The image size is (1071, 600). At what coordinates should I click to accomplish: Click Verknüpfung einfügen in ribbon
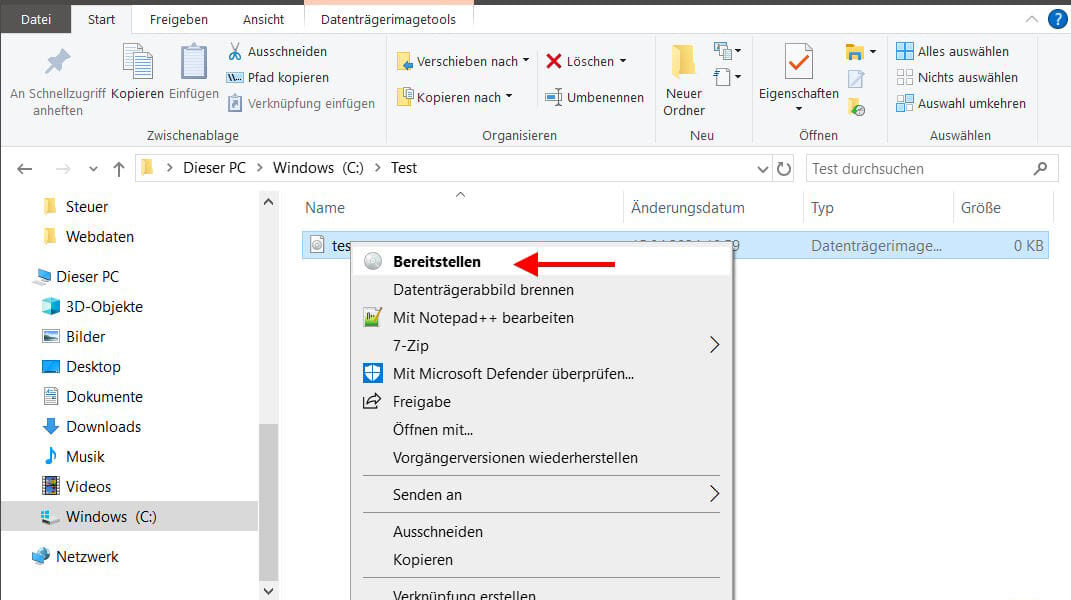[x=301, y=103]
